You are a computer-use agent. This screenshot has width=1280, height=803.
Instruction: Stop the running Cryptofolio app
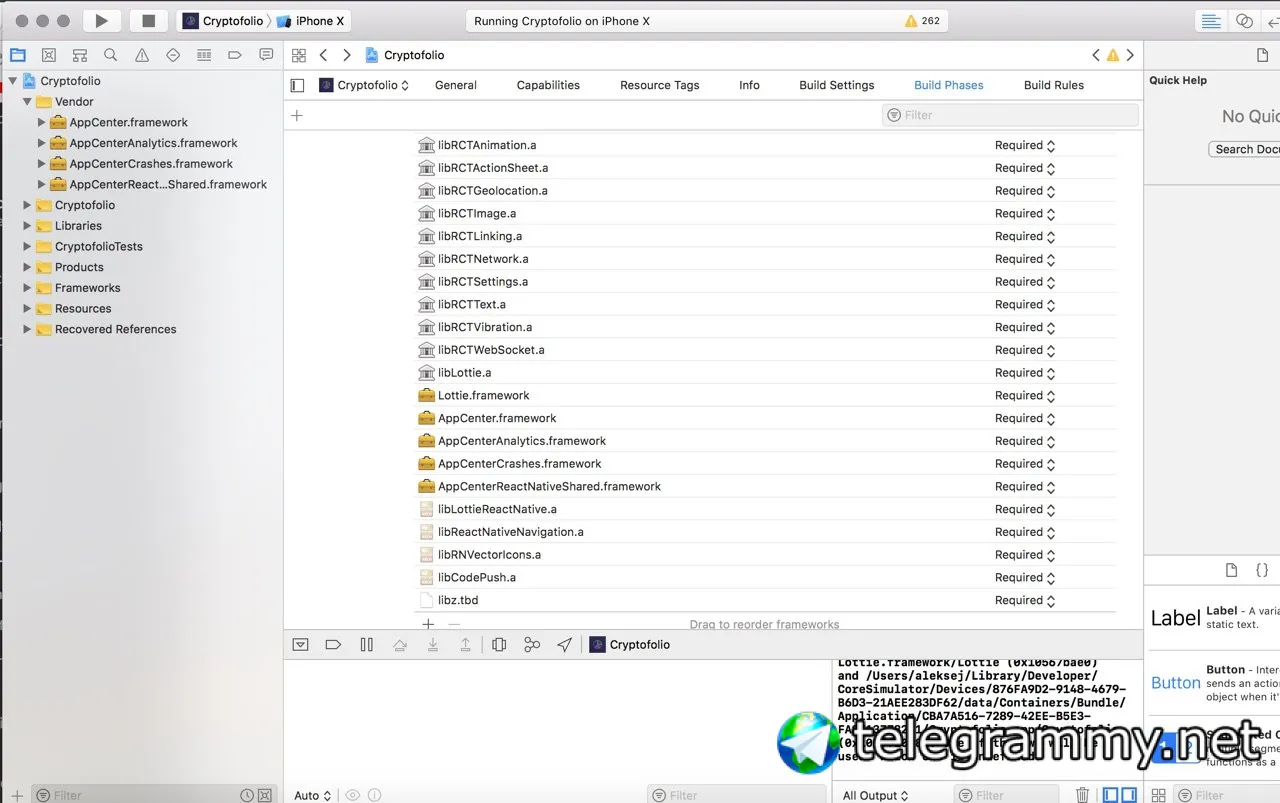tap(148, 20)
